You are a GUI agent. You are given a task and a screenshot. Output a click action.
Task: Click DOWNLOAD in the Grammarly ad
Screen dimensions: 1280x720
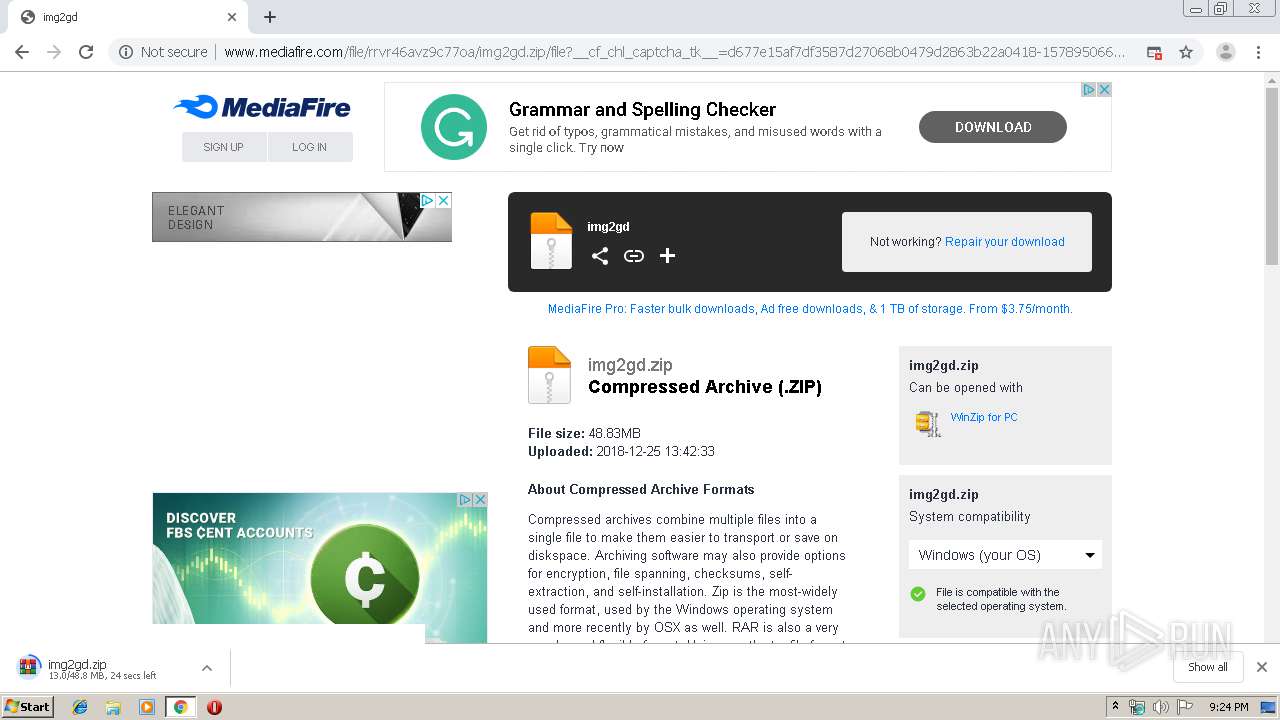pos(993,127)
